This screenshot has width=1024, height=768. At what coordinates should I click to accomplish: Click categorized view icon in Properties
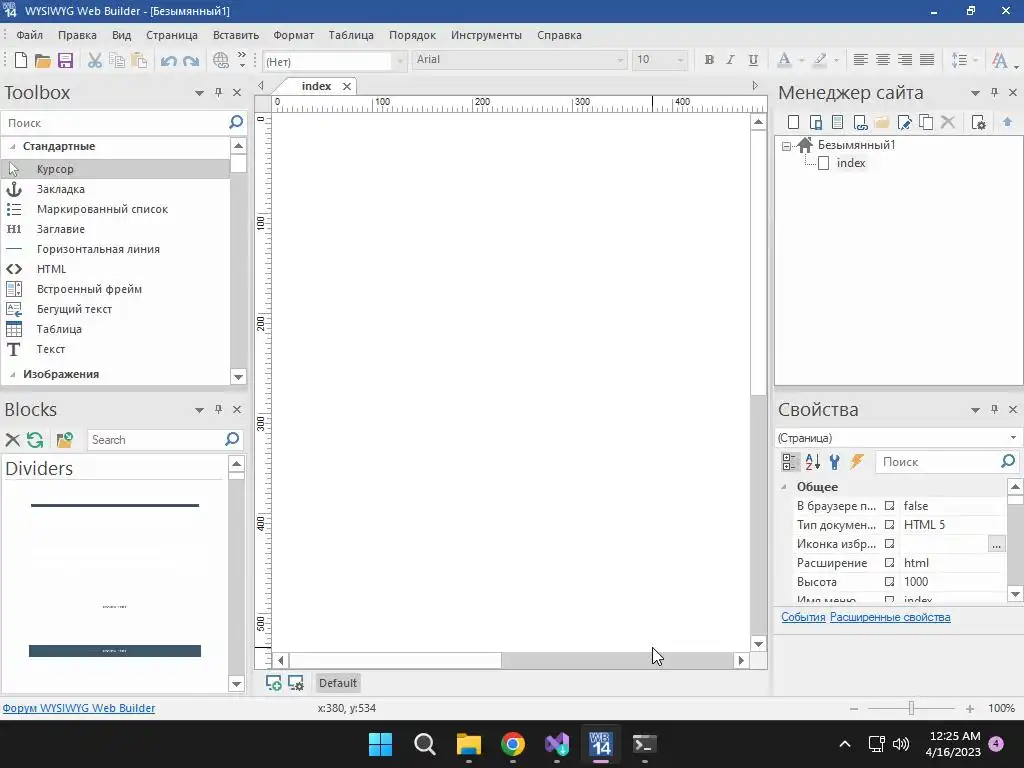[790, 462]
